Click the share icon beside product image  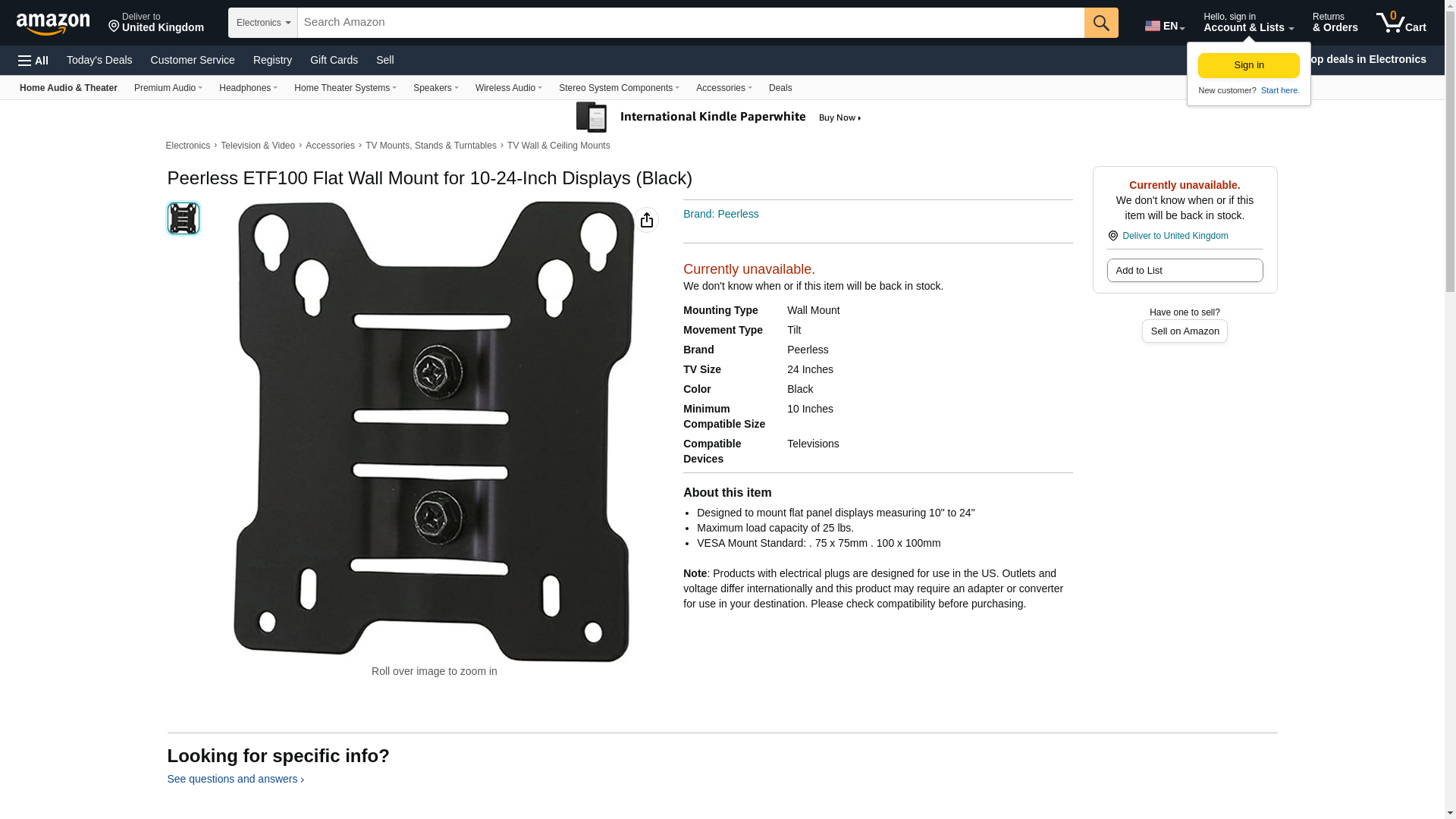click(646, 220)
